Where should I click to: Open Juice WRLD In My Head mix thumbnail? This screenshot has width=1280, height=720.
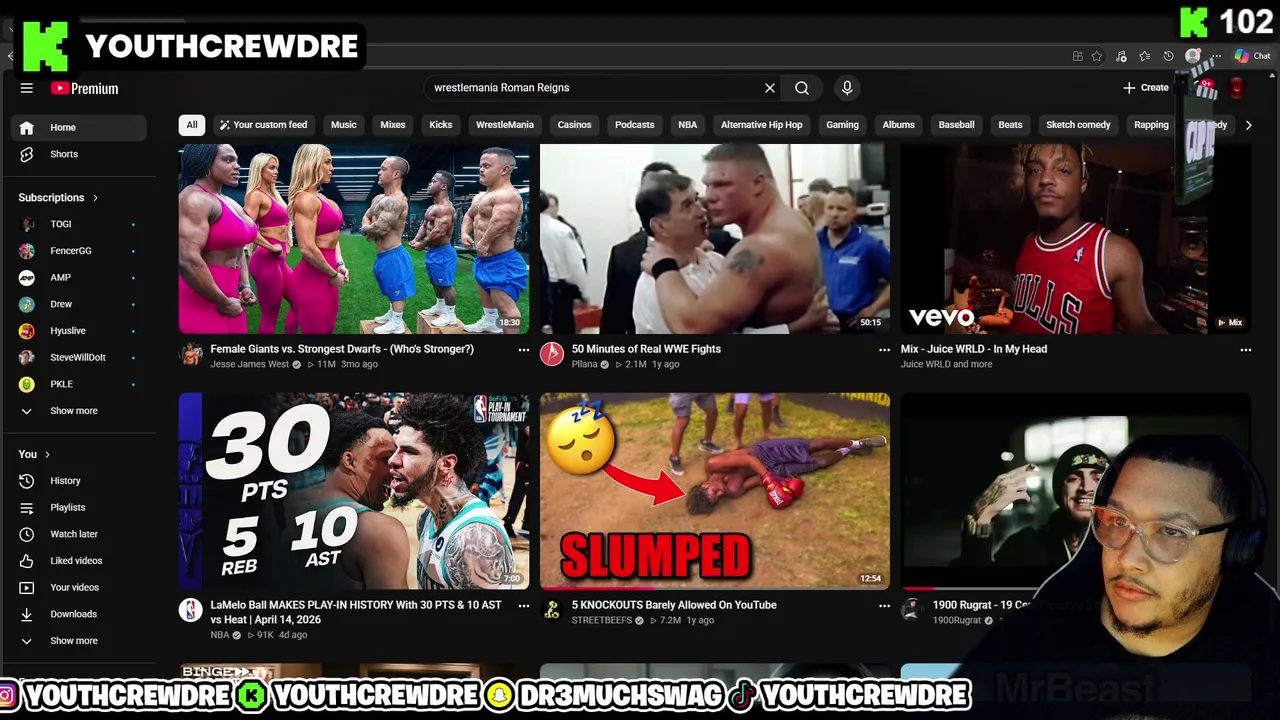pyautogui.click(x=1076, y=238)
